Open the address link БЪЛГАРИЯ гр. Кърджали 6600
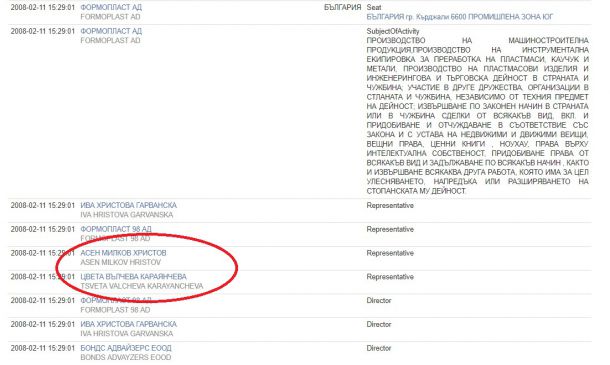This screenshot has width=610, height=365. [459, 17]
